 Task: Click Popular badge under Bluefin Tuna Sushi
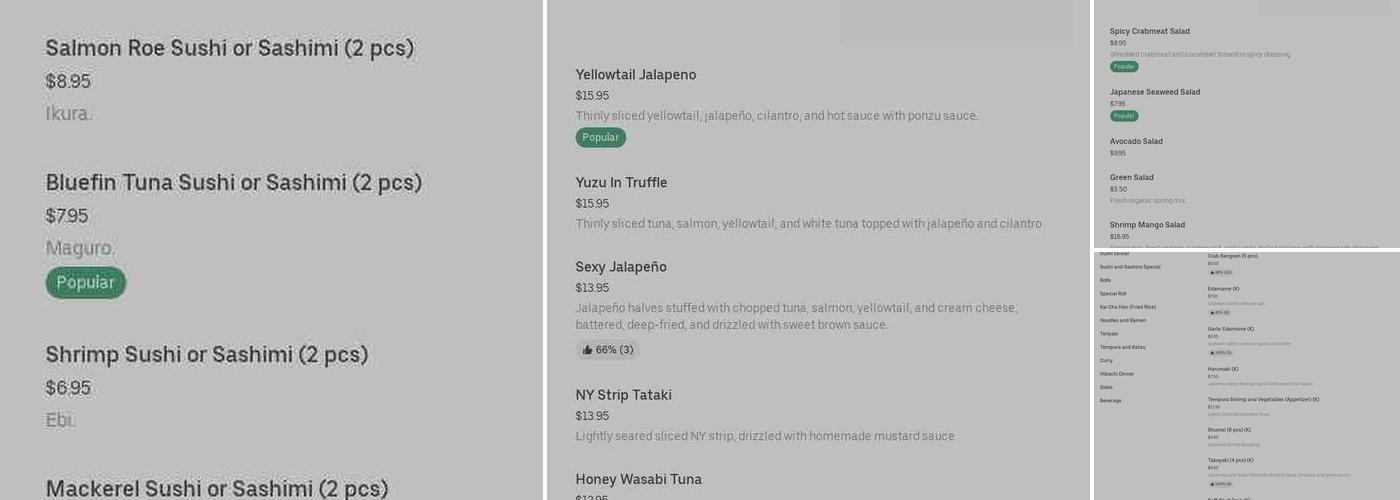(x=85, y=283)
